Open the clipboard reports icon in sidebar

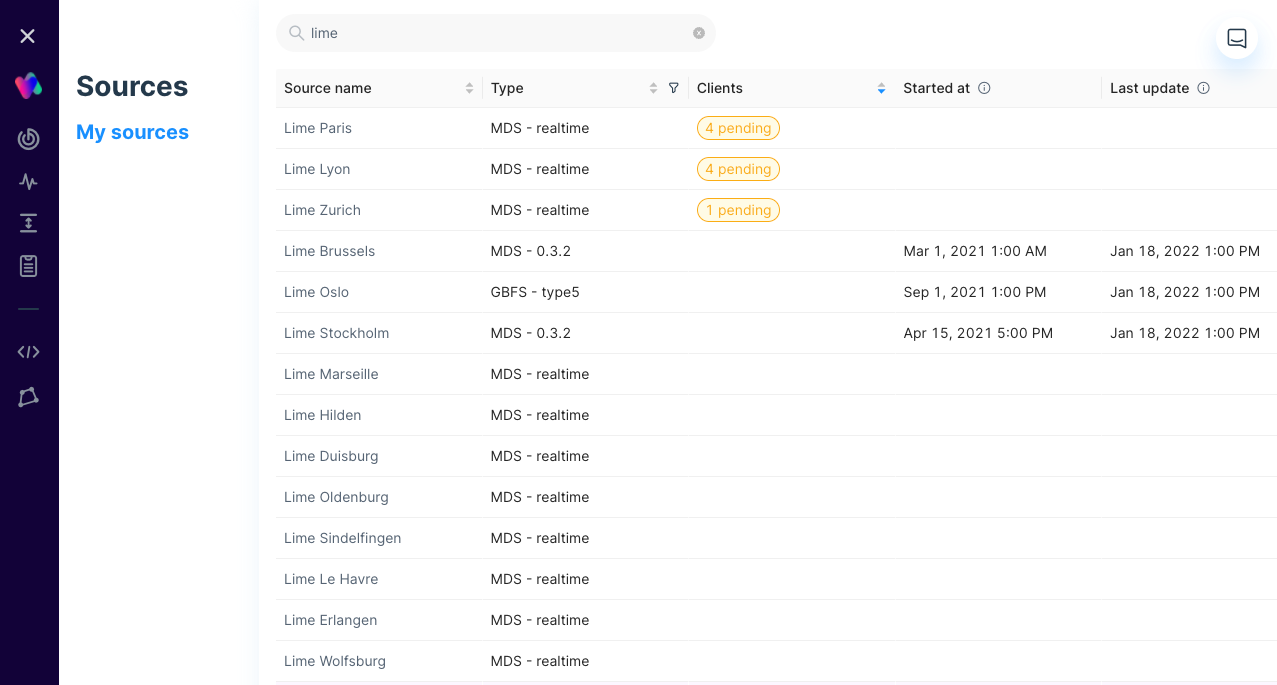(x=28, y=266)
